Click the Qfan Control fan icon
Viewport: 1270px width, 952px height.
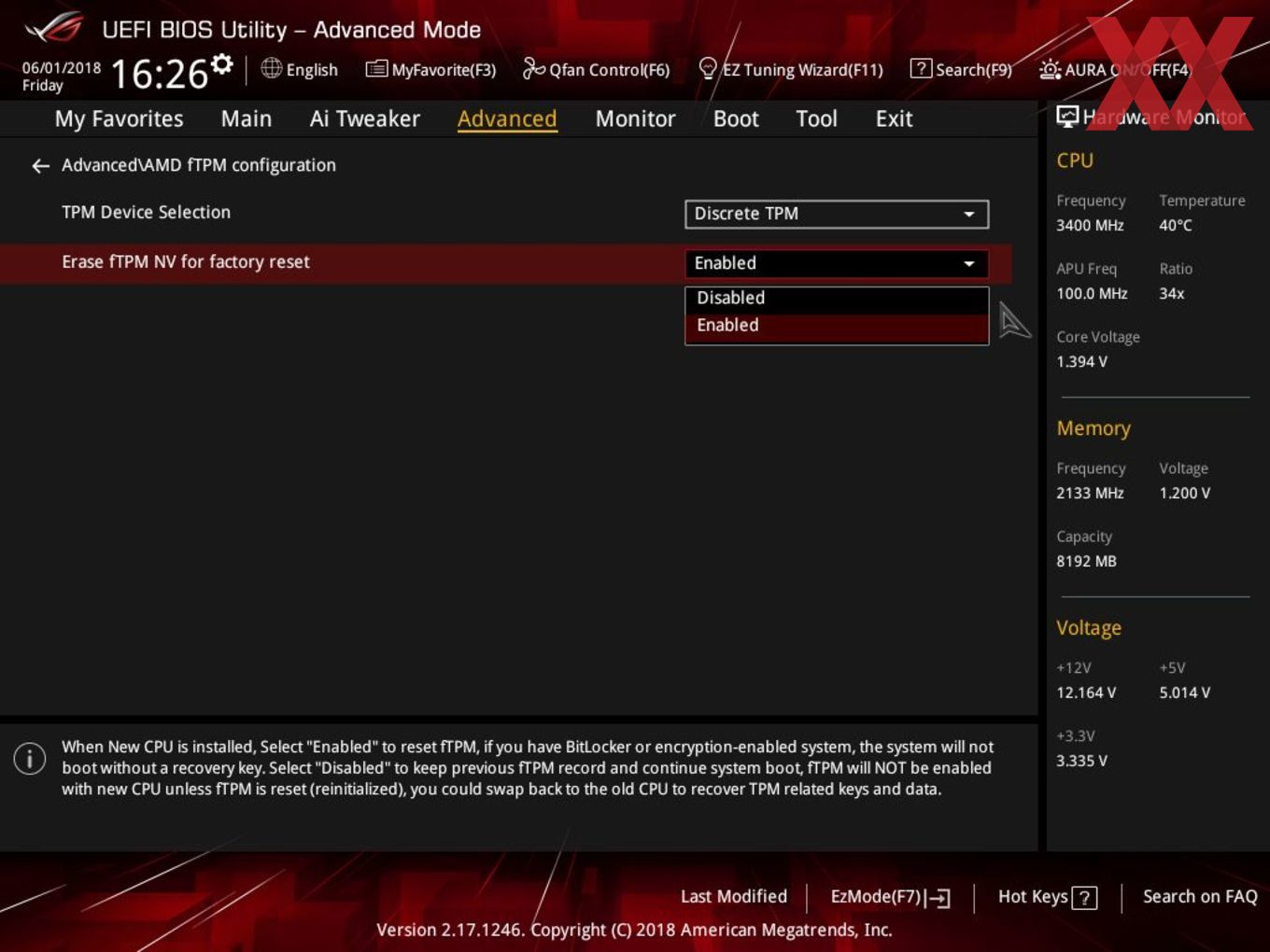click(533, 68)
